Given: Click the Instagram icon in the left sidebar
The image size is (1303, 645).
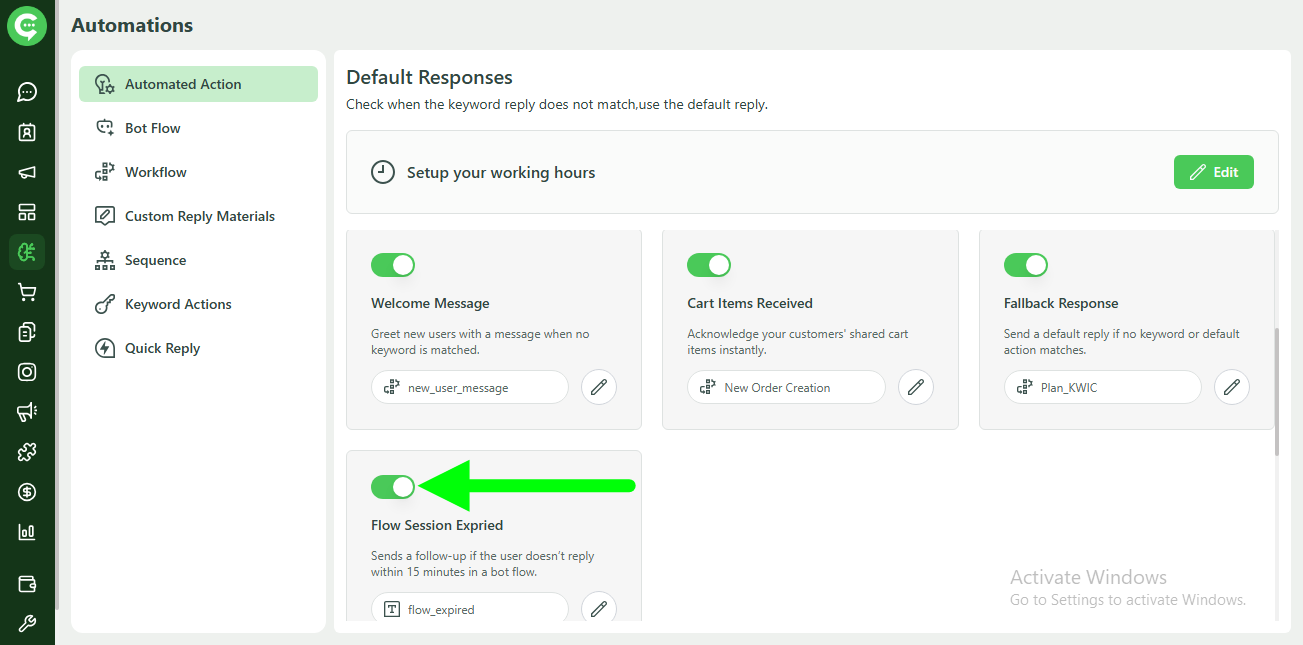Looking at the screenshot, I should click(x=27, y=372).
